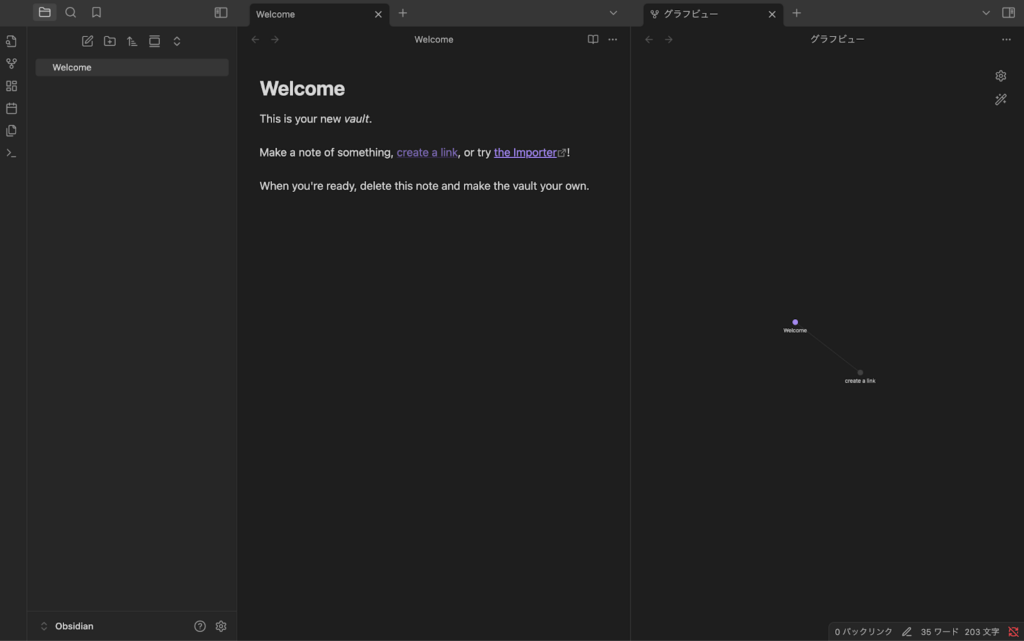The width and height of the screenshot is (1024, 641).
Task: Open command palette ribbon icon
Action: point(11,153)
